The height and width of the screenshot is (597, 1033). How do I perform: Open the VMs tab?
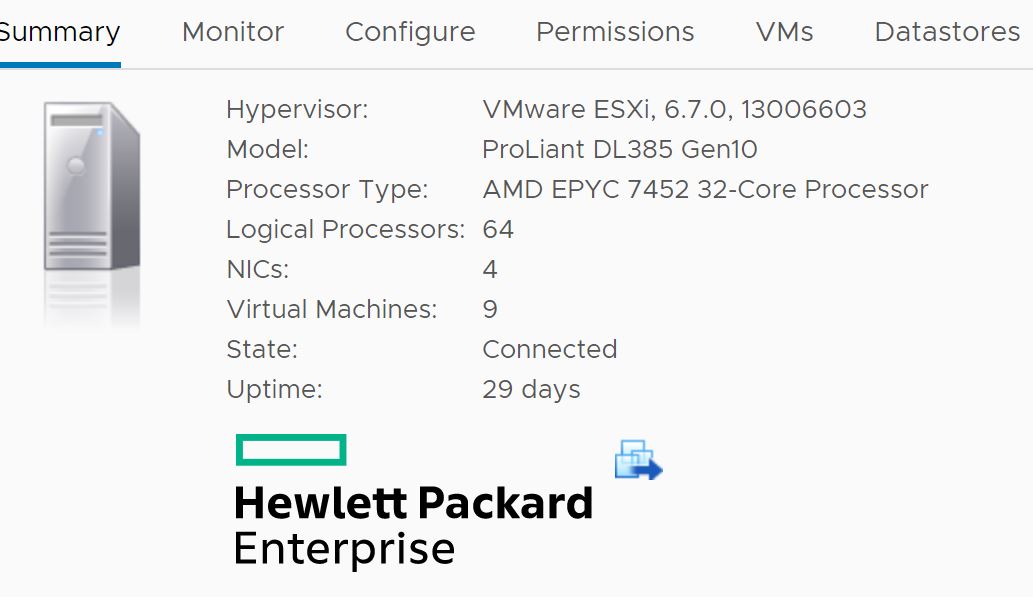pos(784,32)
